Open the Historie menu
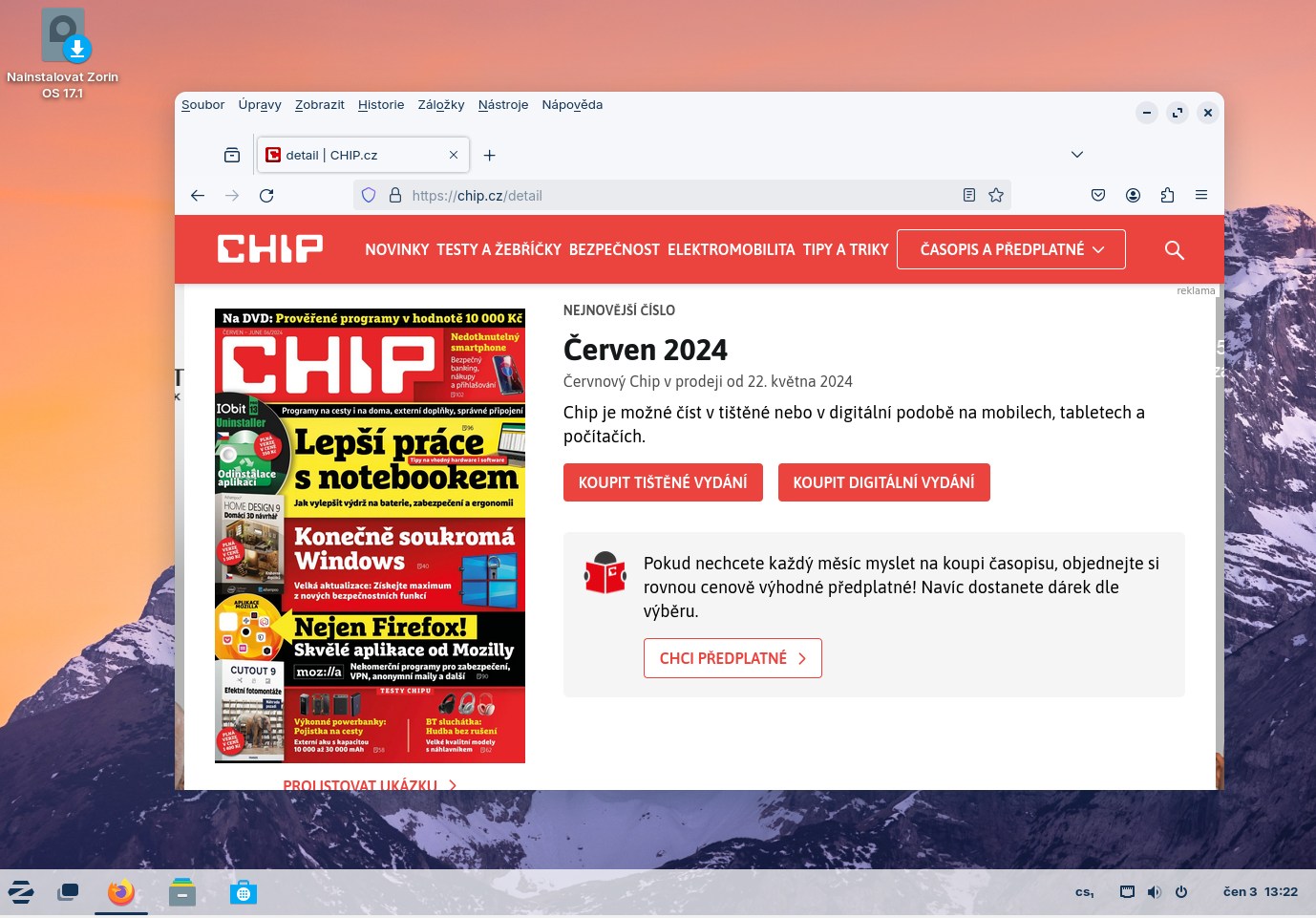Screen dimensions: 1316x918 (381, 105)
